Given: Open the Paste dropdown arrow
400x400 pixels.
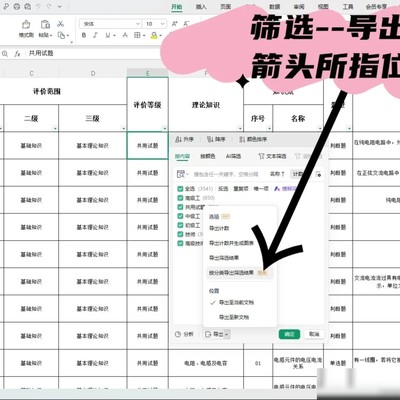Looking at the screenshot, I should [51, 35].
